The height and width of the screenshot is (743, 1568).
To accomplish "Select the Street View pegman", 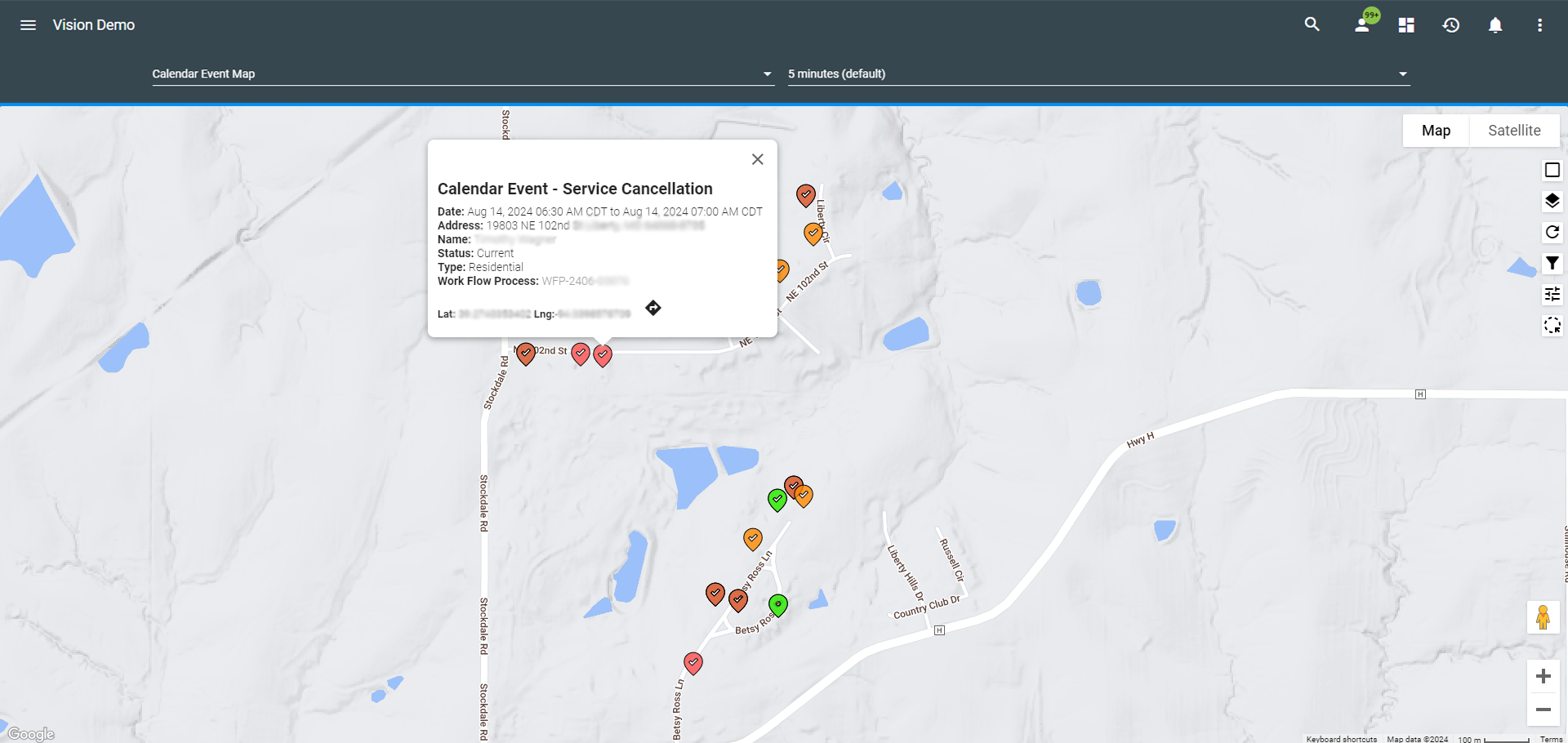I will pyautogui.click(x=1543, y=617).
